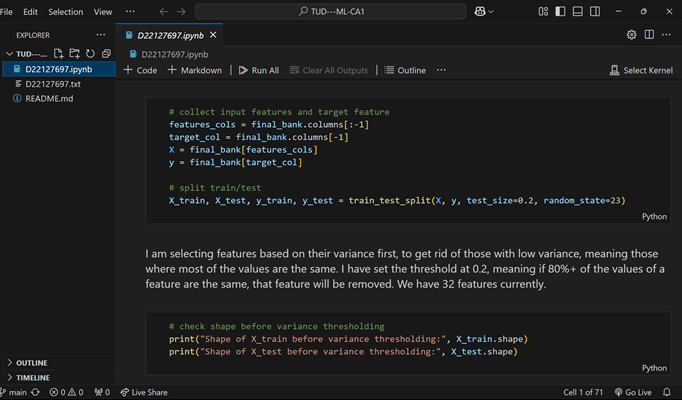Start Go Live server
Viewport: 682px width, 400px height.
(x=633, y=392)
